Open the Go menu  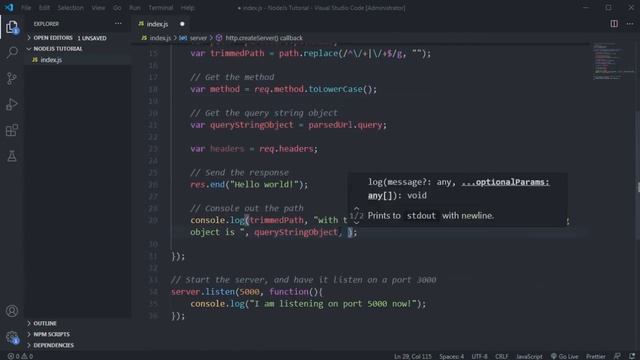[117, 8]
